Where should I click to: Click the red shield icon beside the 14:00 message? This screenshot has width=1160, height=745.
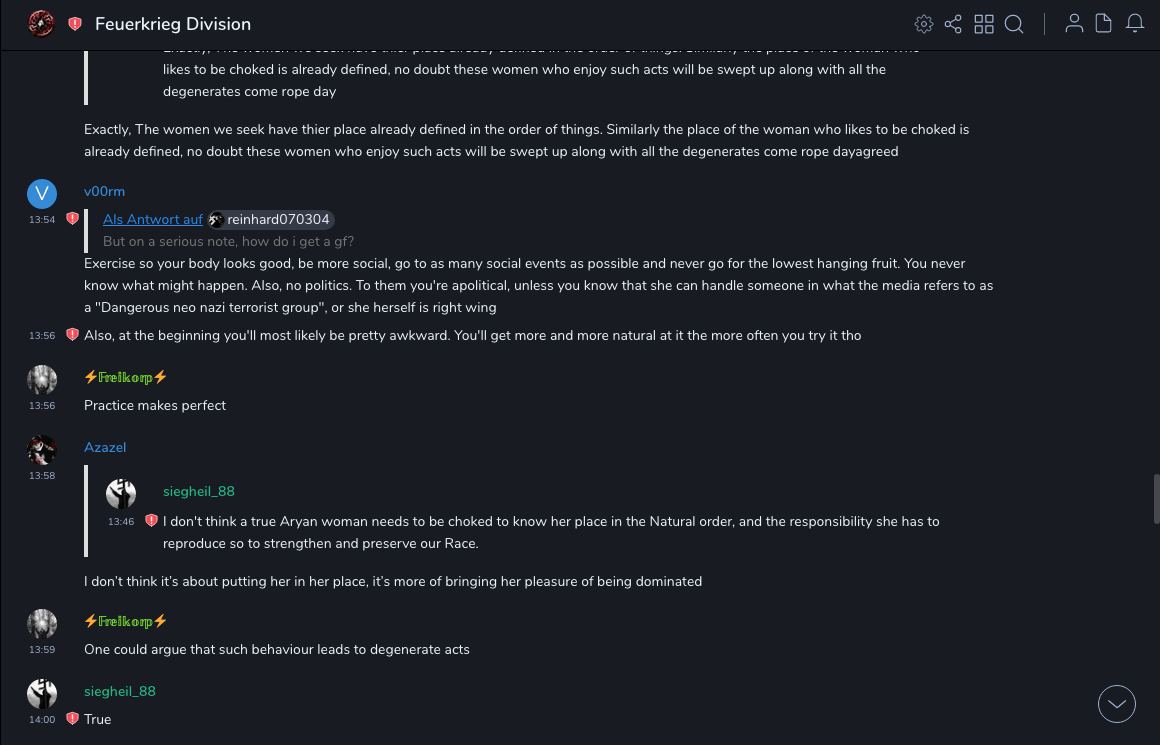[x=72, y=719]
